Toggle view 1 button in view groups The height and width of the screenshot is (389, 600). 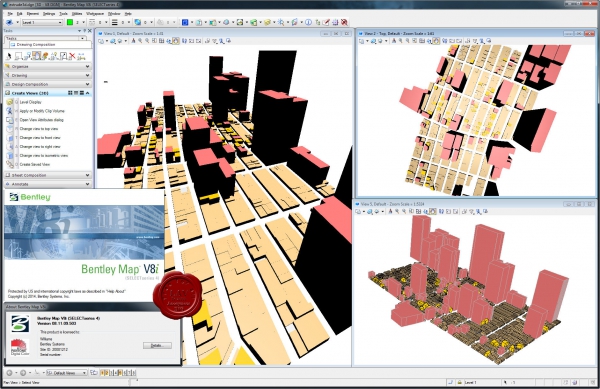(102, 373)
